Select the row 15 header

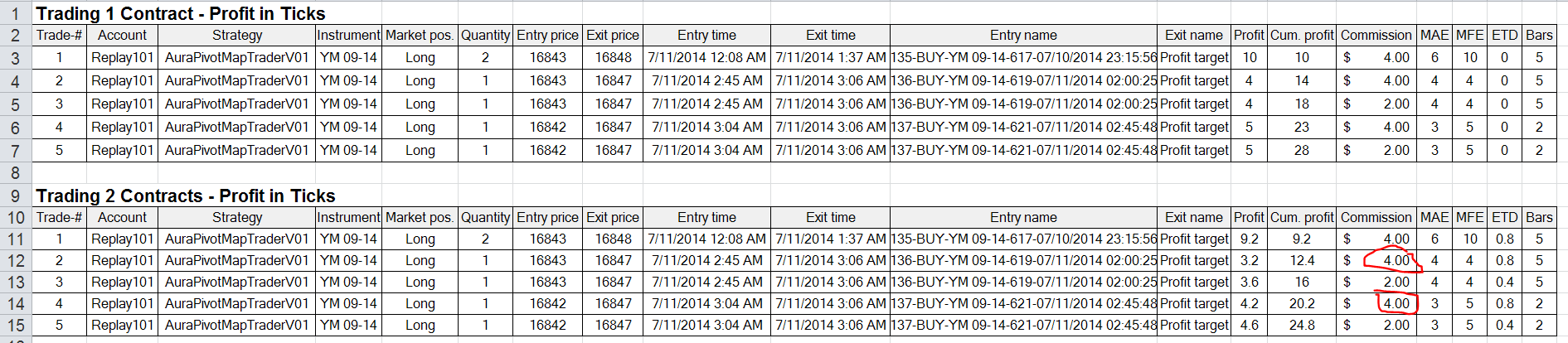tap(15, 325)
